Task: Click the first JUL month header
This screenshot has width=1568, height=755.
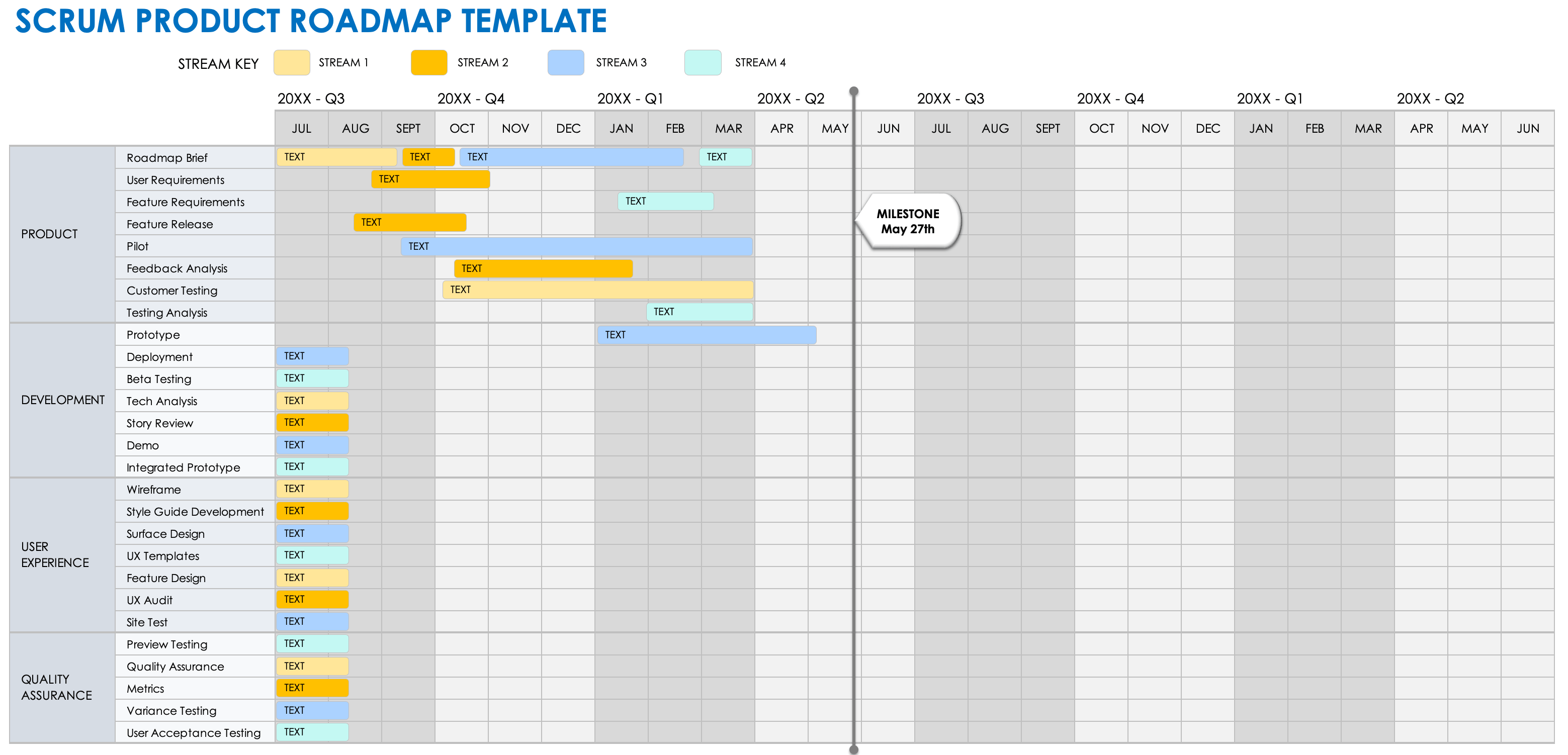Action: (301, 128)
